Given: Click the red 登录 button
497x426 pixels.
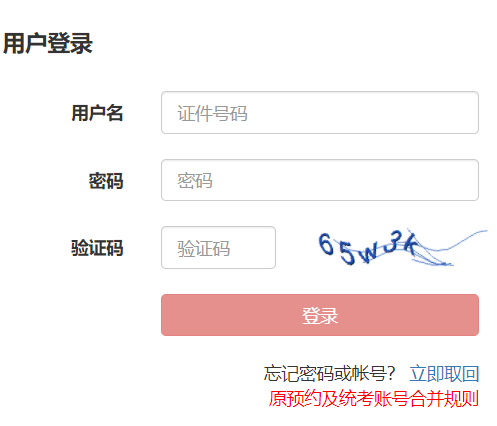Looking at the screenshot, I should (x=320, y=315).
